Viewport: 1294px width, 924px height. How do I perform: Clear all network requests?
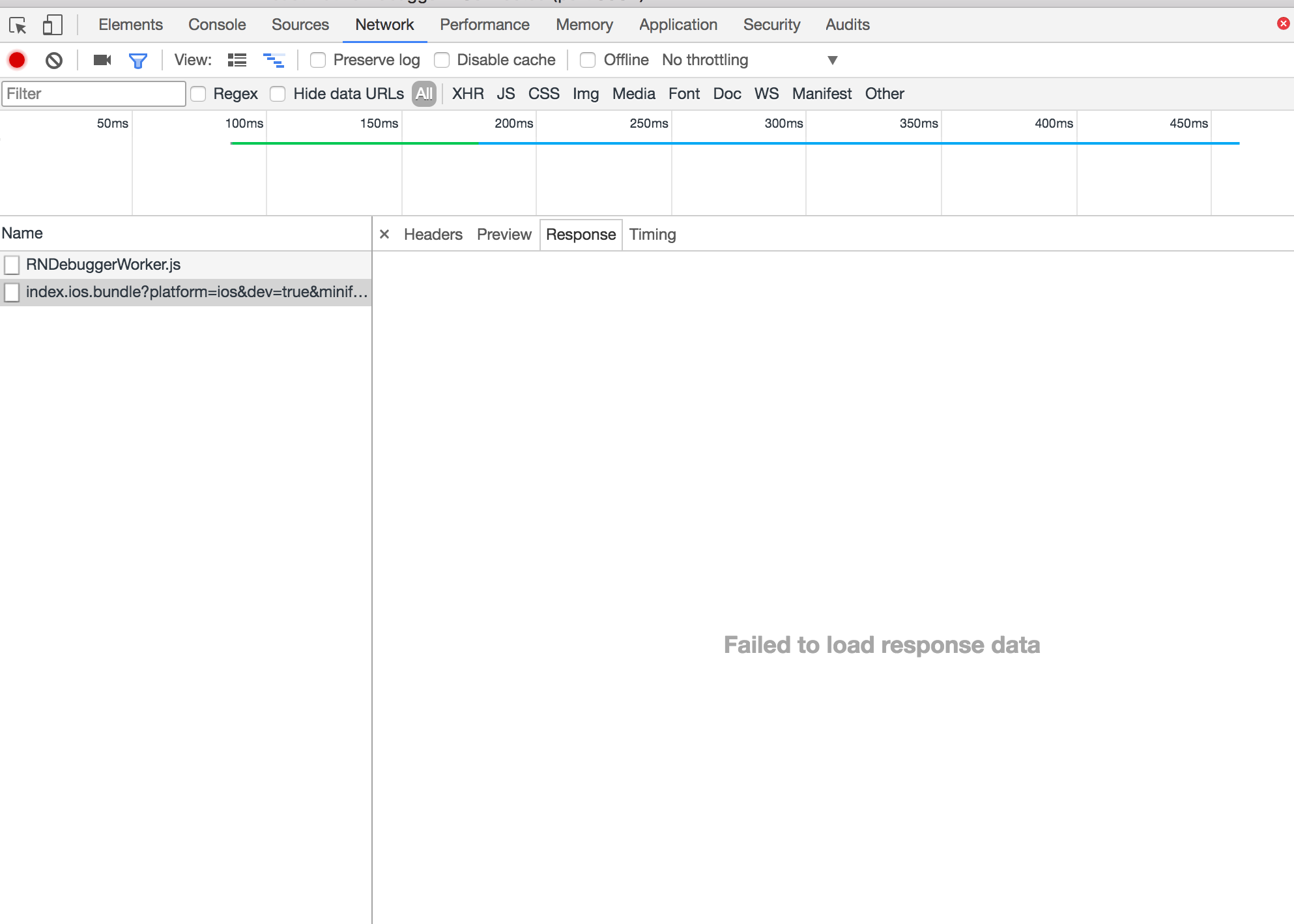tap(54, 59)
